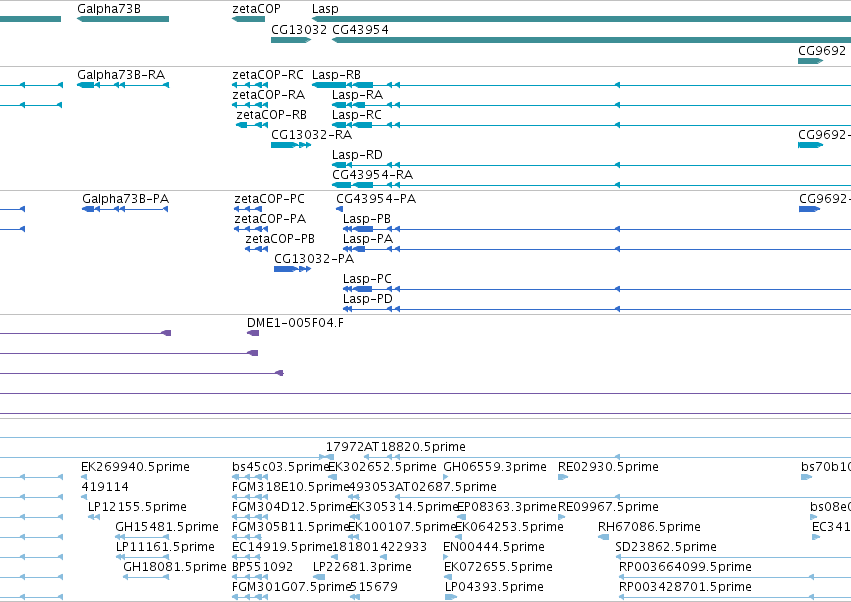Click the BP551092 feature
The width and height of the screenshot is (851, 602).
[263, 567]
